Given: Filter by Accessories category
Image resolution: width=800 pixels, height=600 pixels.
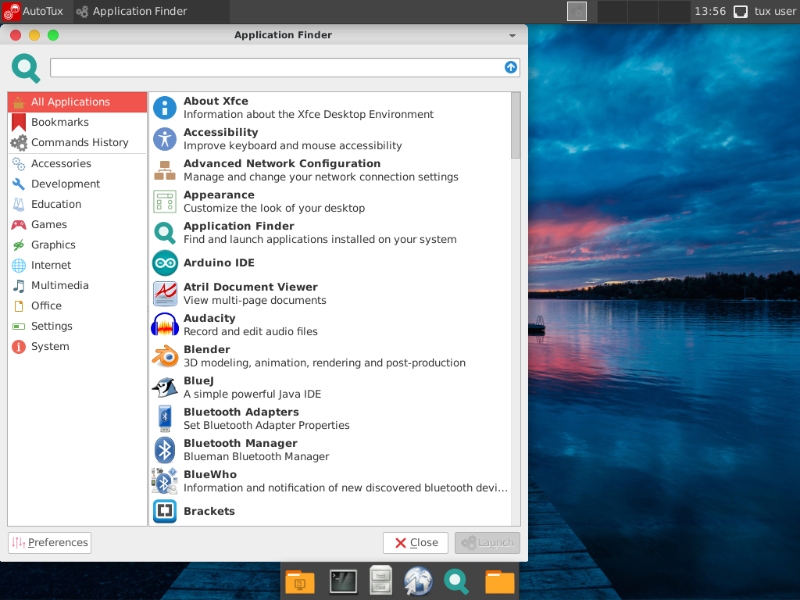Looking at the screenshot, I should coord(78,164).
